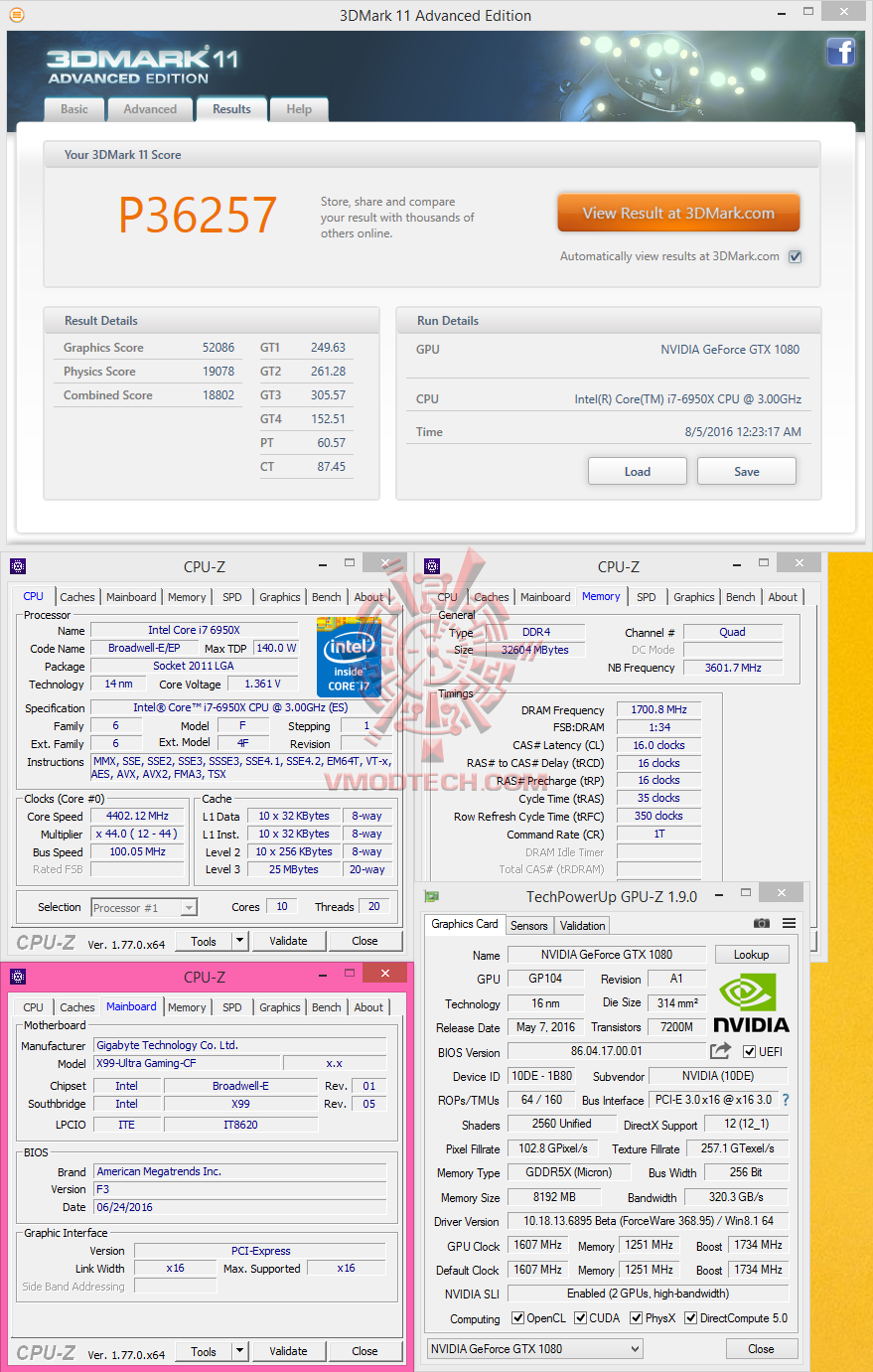
Task: Click Lookup button in GPU-Z
Action: tap(752, 955)
